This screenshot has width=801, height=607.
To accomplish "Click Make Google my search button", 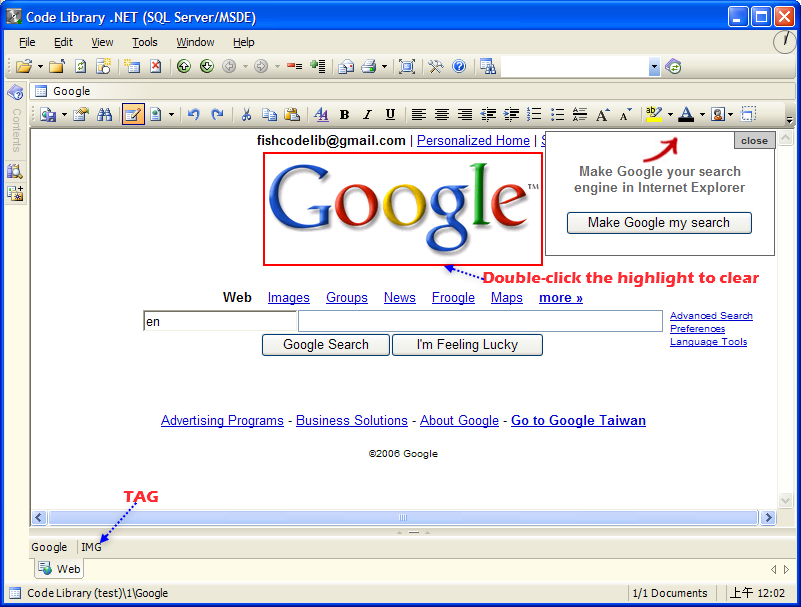I will point(659,223).
